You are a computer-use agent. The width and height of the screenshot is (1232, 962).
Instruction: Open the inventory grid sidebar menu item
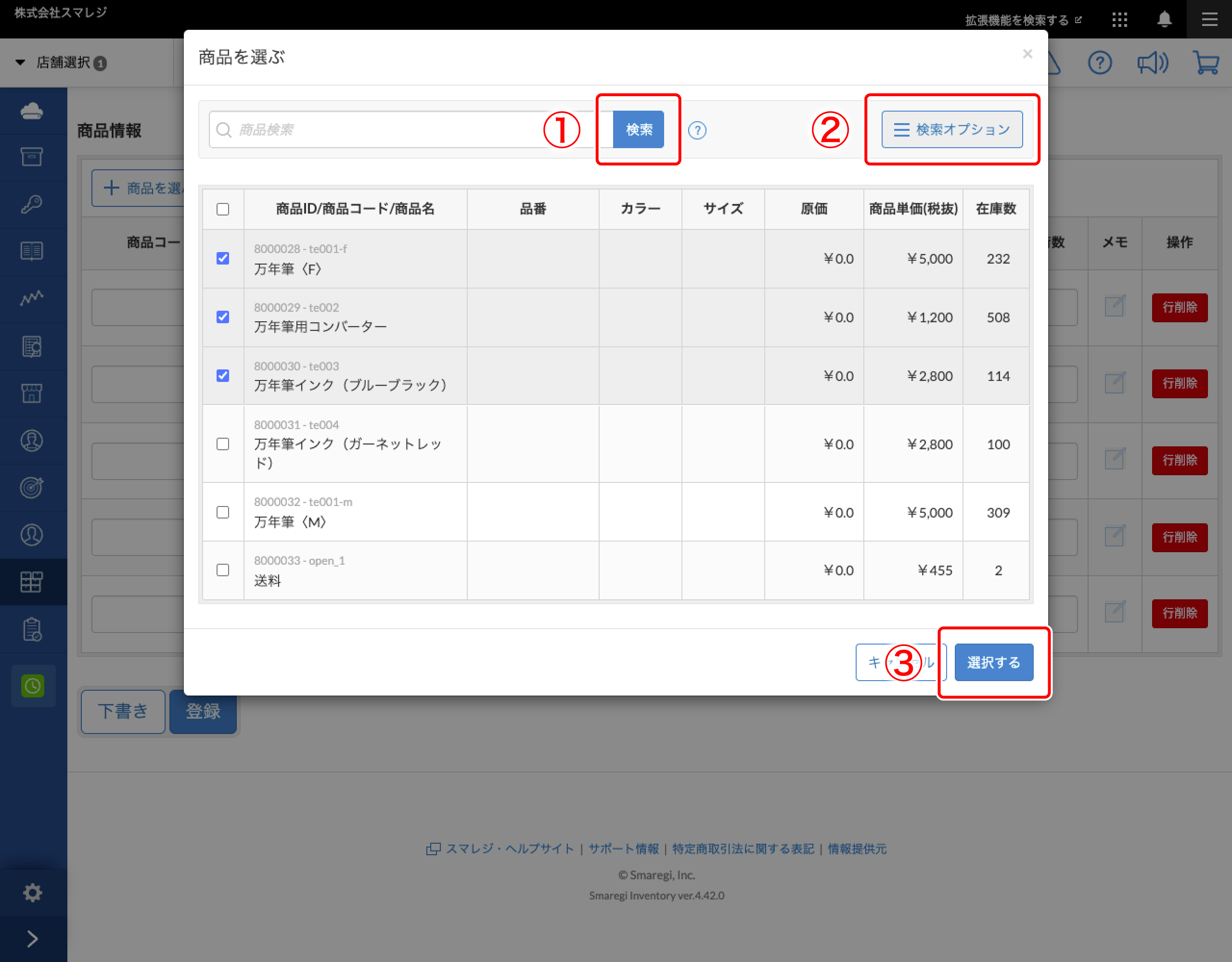click(32, 582)
